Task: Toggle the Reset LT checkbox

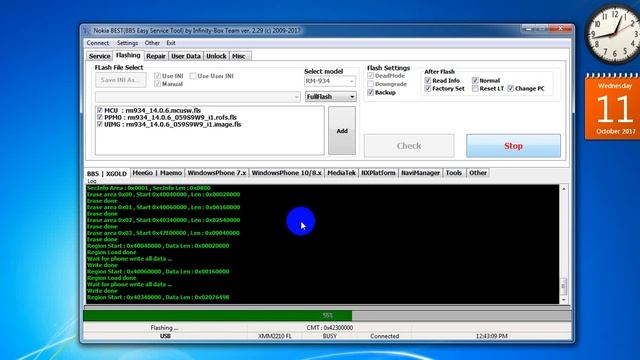Action: click(x=475, y=89)
